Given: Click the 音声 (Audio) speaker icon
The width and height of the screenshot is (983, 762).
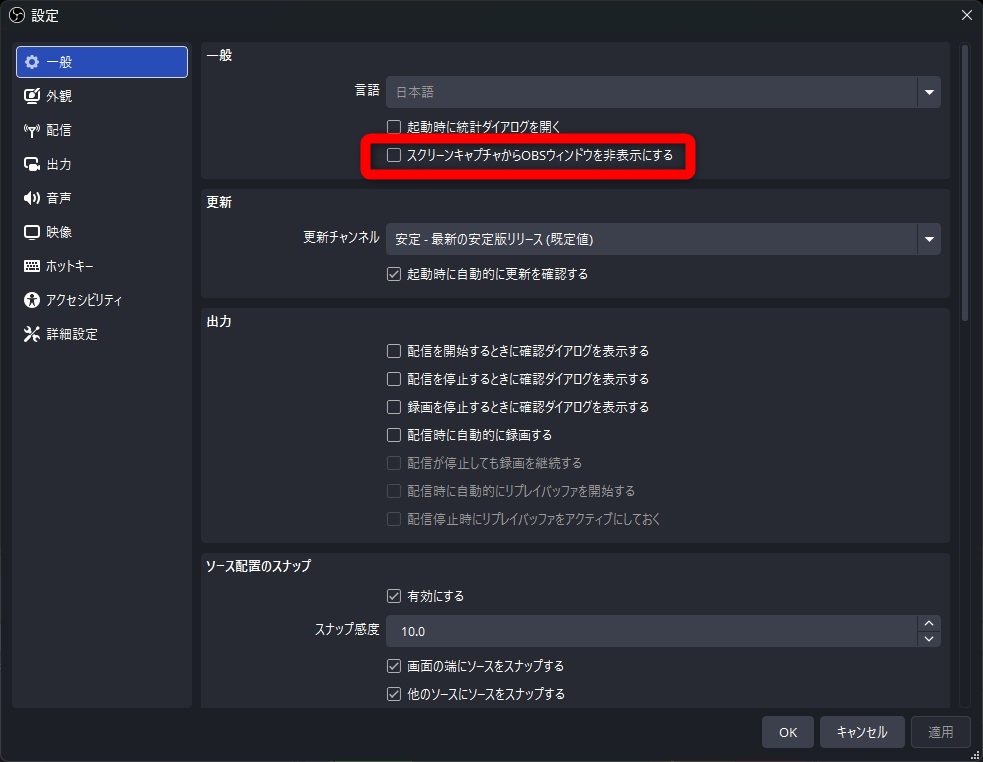Looking at the screenshot, I should (31, 198).
